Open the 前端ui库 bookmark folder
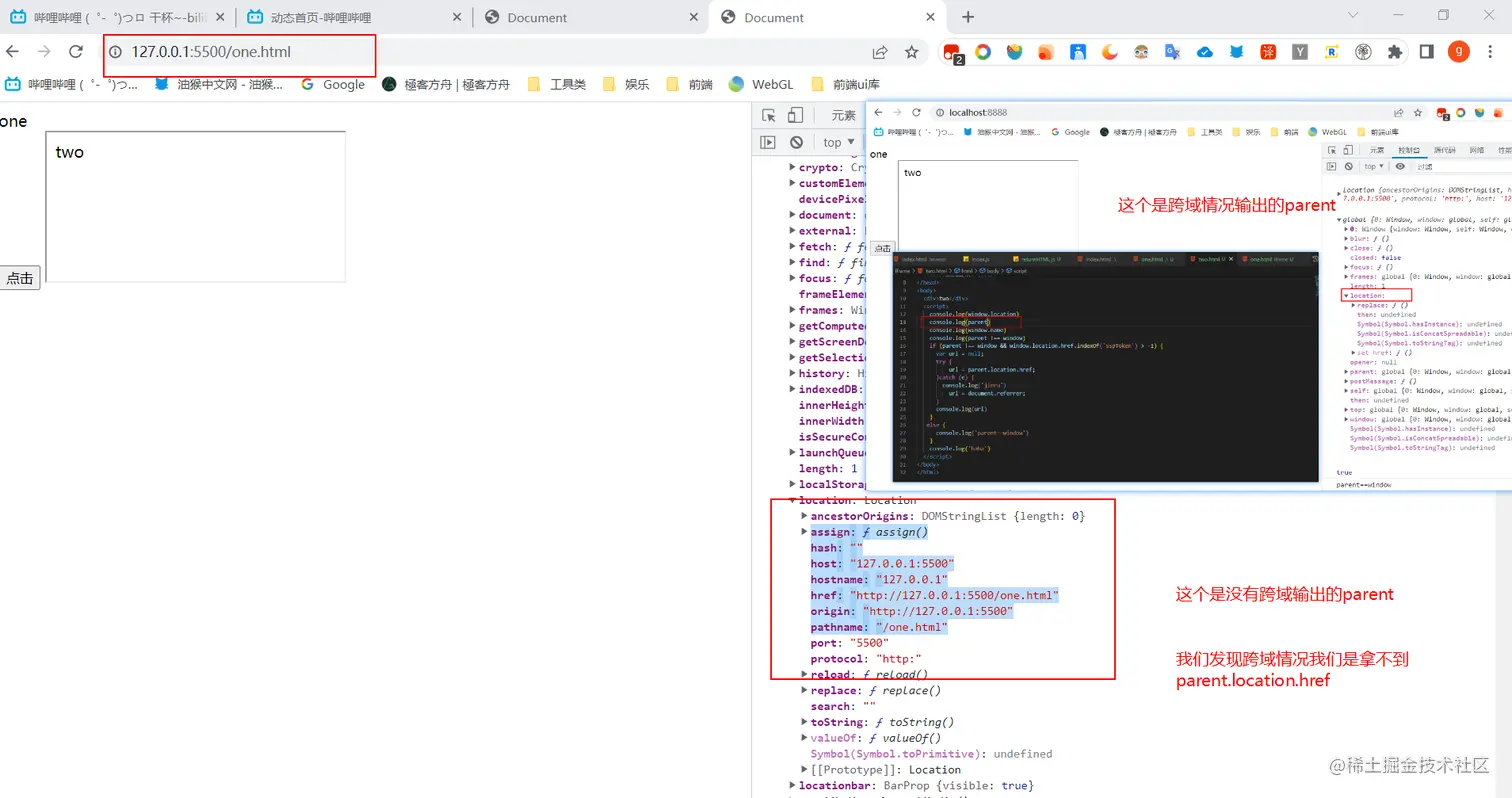This screenshot has height=798, width=1512. point(845,84)
